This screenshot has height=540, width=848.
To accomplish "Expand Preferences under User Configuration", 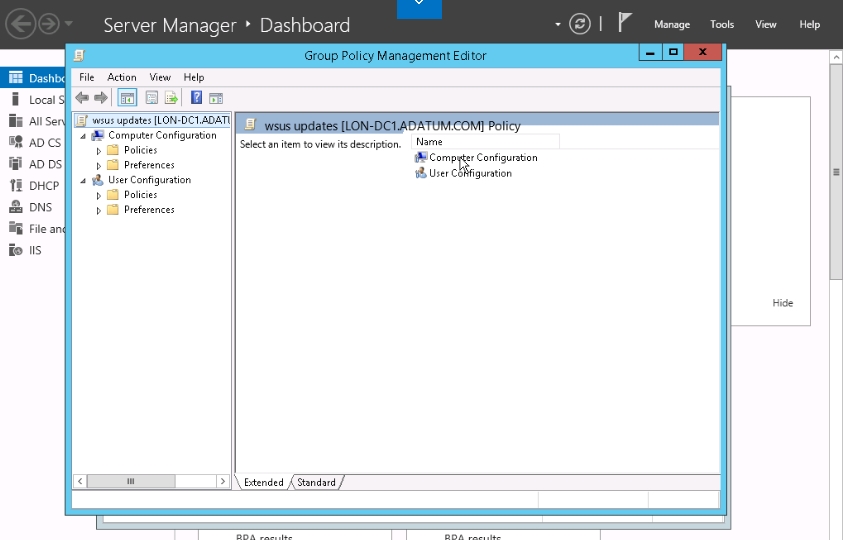I will click(x=98, y=210).
